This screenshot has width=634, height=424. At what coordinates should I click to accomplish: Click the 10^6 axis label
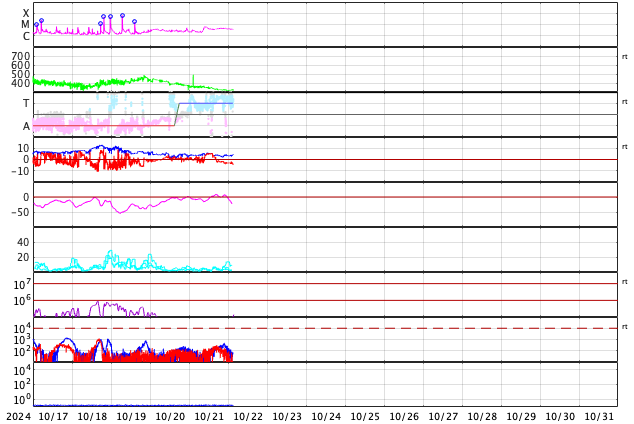(x=22, y=300)
